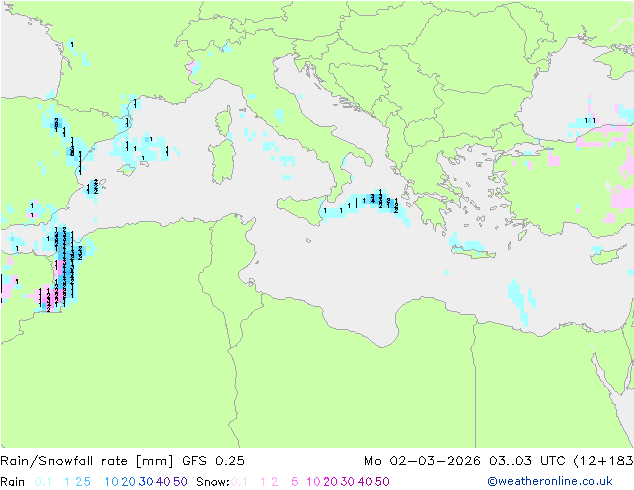
Task: Click the 'GFS 0.25' model label
Action: 213,461
